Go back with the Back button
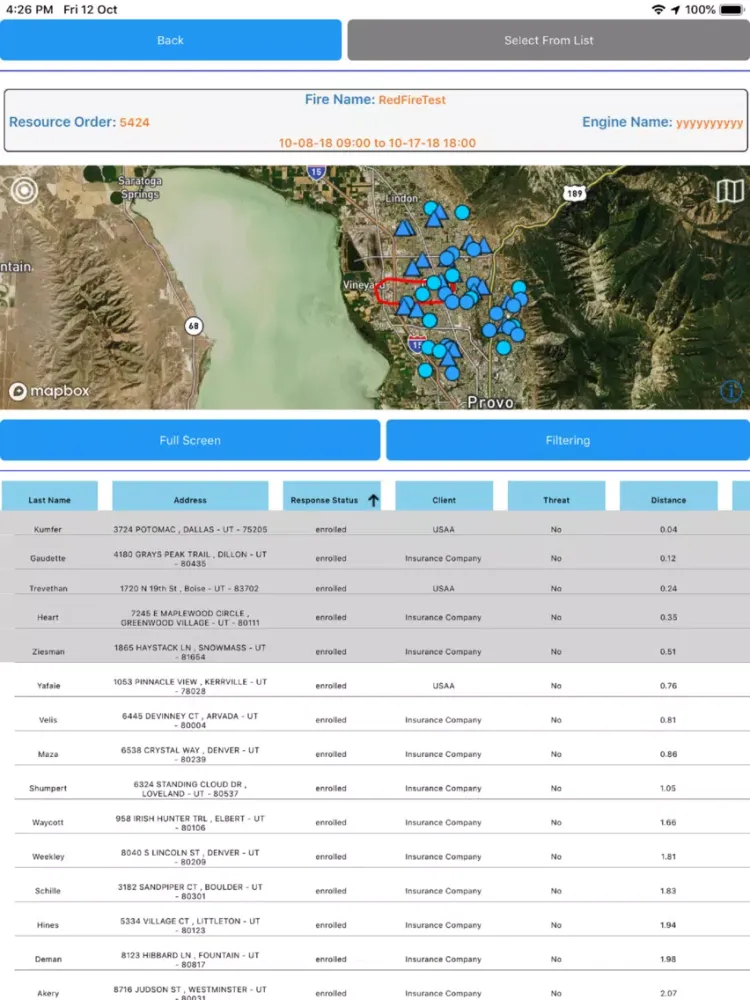Viewport: 750px width, 1000px height. click(170, 40)
